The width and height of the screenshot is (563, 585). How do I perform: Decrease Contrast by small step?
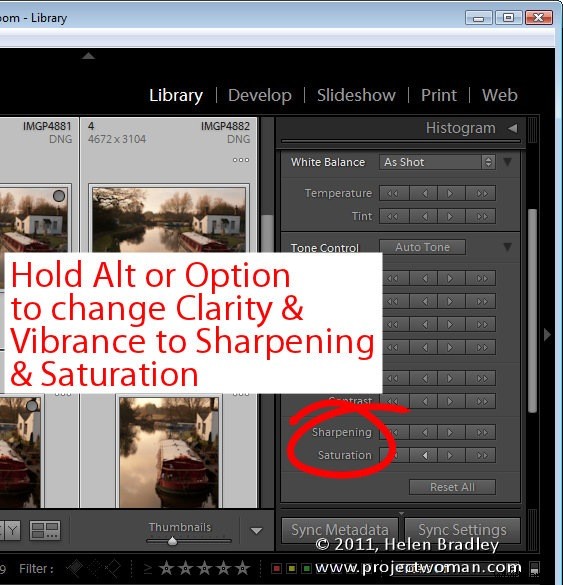[x=423, y=401]
